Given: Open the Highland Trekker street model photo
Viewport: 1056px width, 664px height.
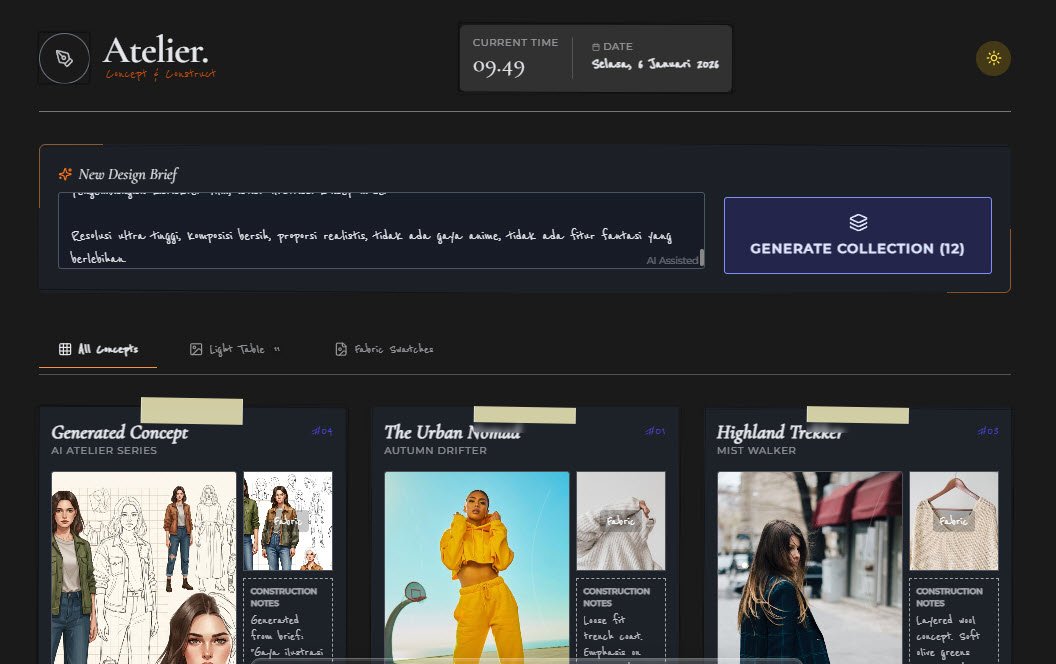Looking at the screenshot, I should pyautogui.click(x=810, y=568).
